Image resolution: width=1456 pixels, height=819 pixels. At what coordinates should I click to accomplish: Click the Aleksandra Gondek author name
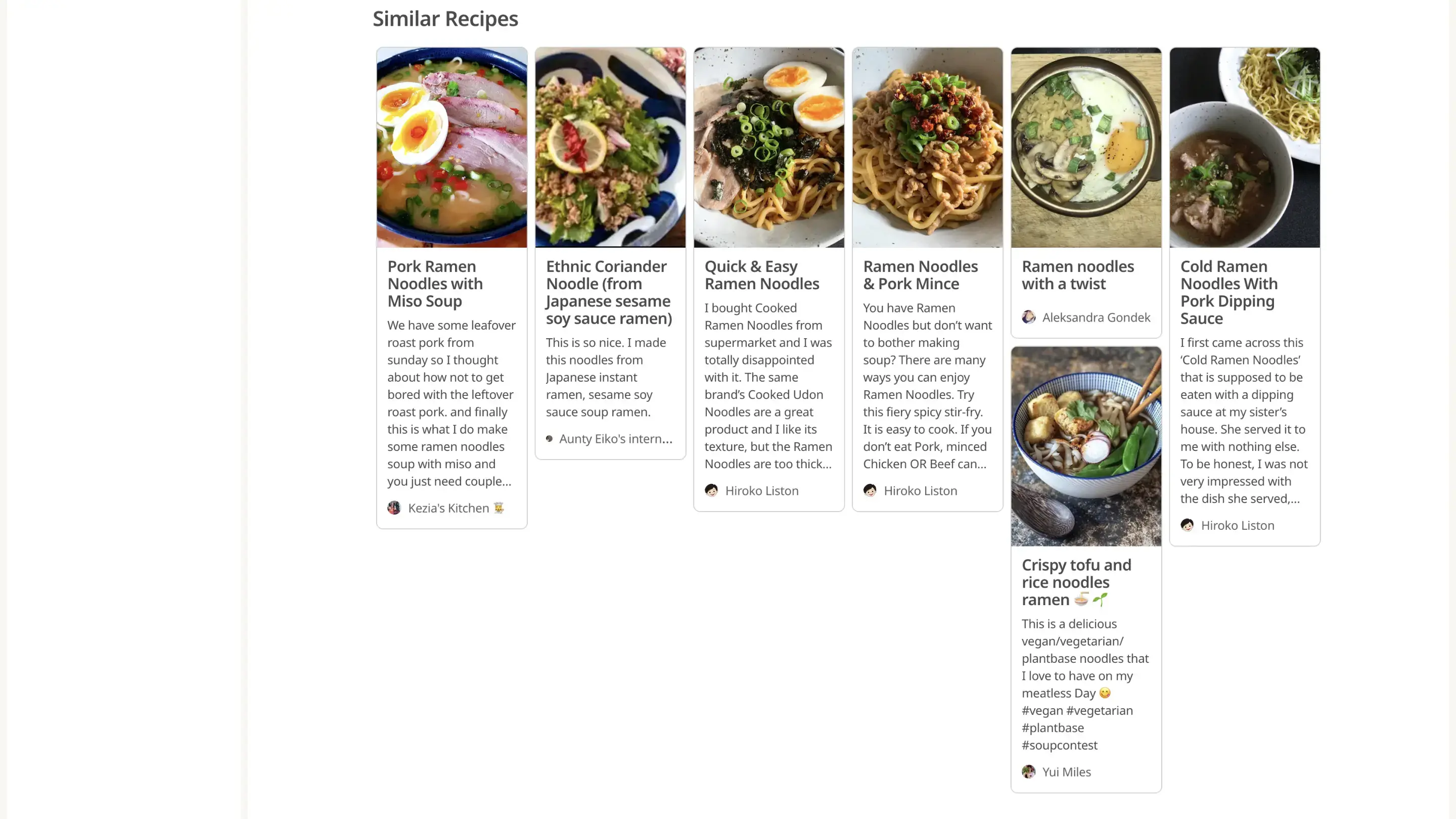1096,317
